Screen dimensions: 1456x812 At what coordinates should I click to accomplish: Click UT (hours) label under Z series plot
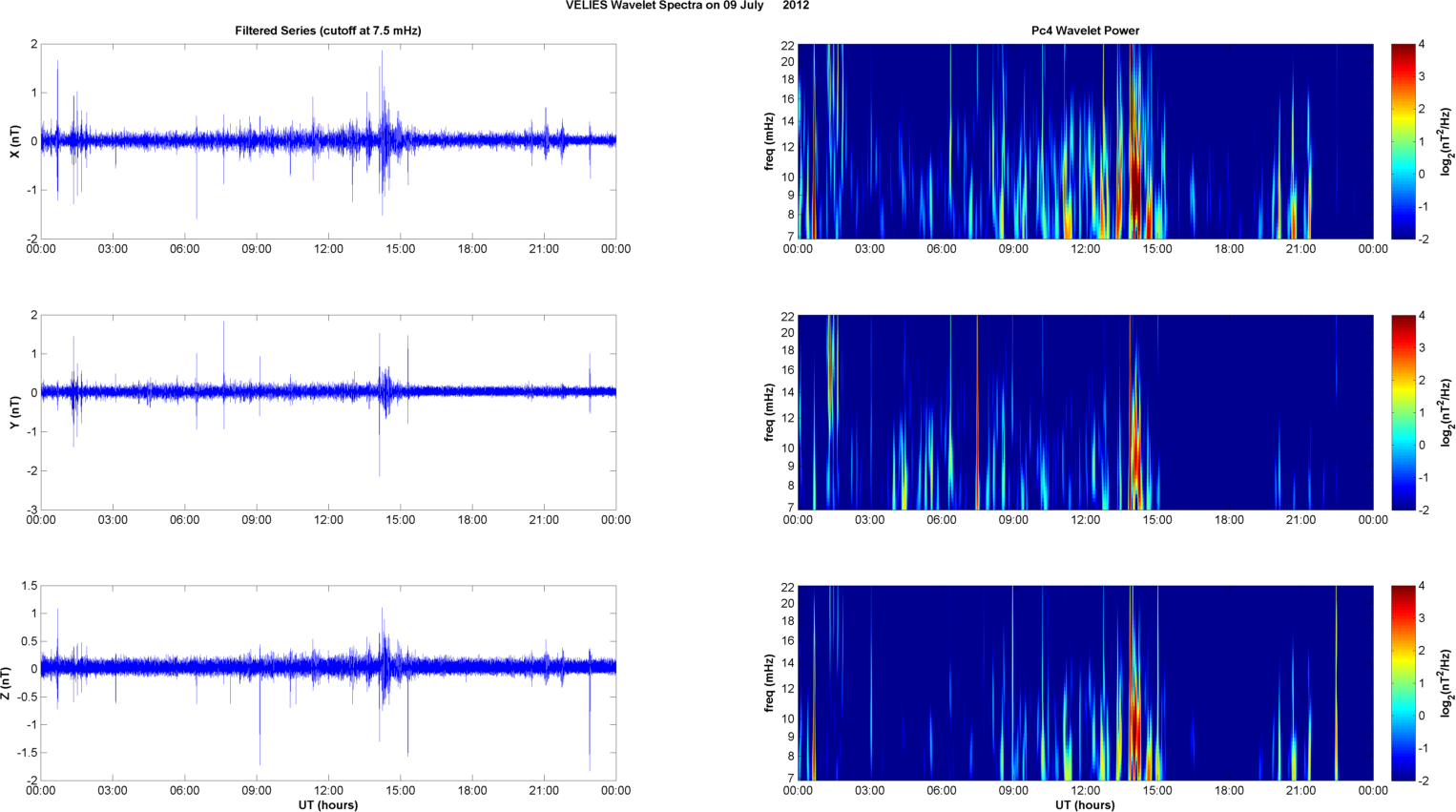click(x=327, y=804)
